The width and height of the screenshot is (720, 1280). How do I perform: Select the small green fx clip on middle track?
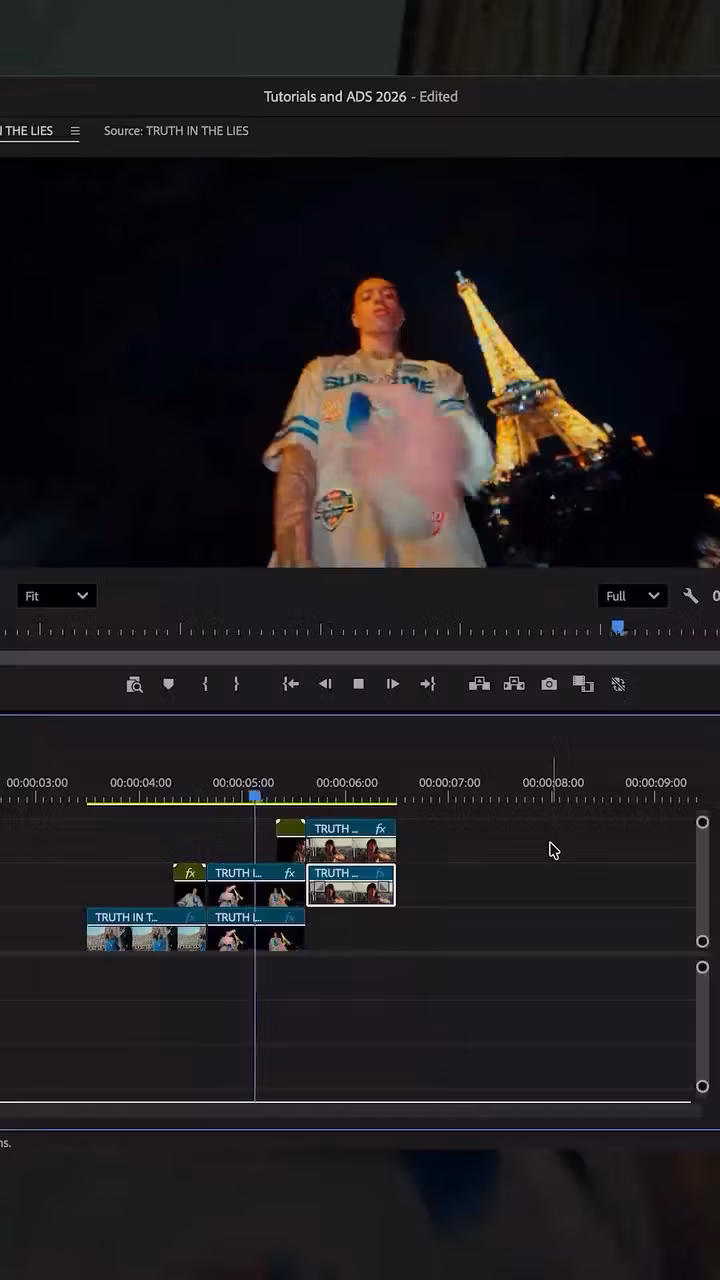(x=190, y=885)
